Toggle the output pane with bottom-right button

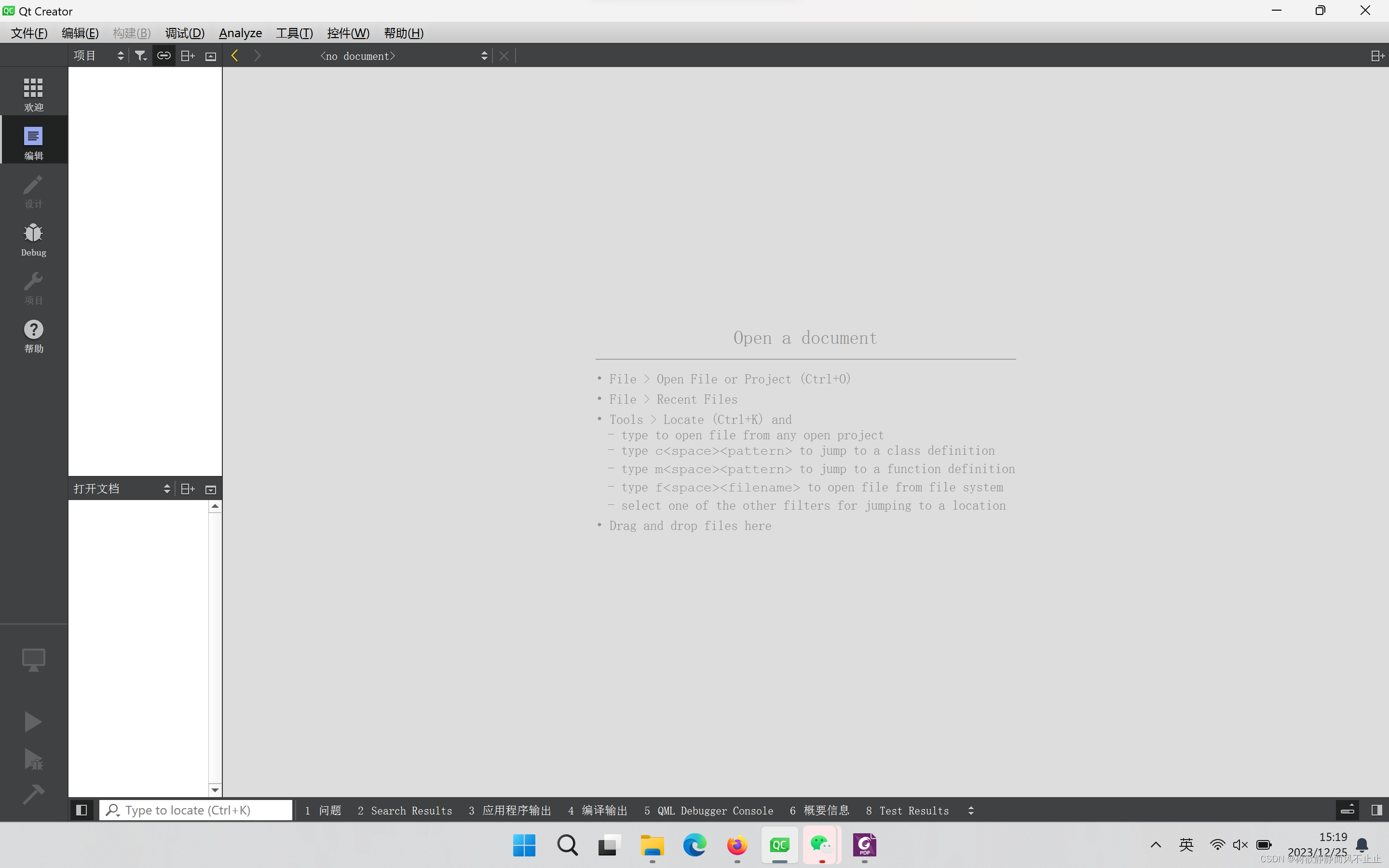pyautogui.click(x=1376, y=810)
